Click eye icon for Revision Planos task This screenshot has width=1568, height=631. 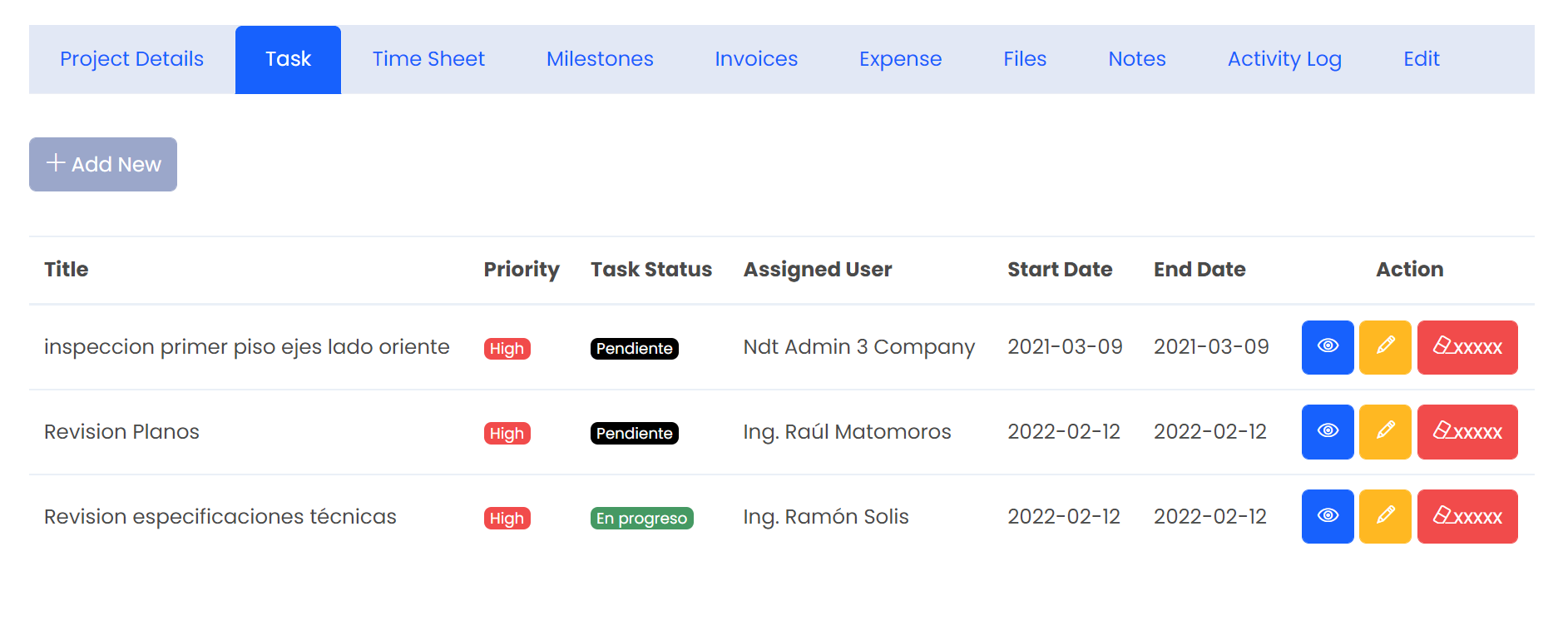coord(1327,432)
